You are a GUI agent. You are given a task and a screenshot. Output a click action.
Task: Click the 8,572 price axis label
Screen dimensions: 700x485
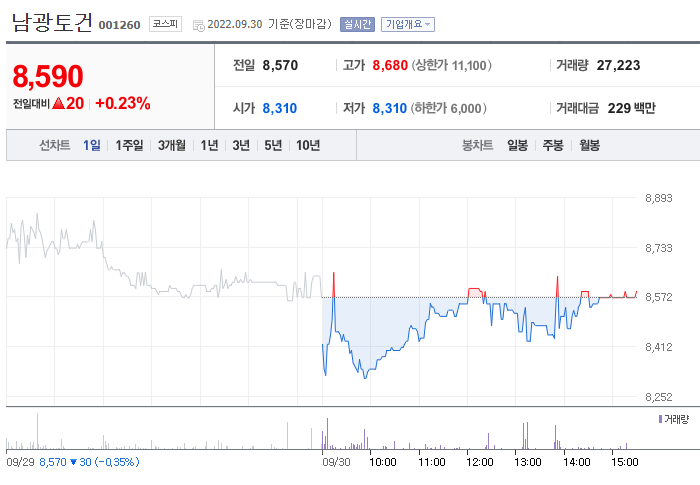658,297
